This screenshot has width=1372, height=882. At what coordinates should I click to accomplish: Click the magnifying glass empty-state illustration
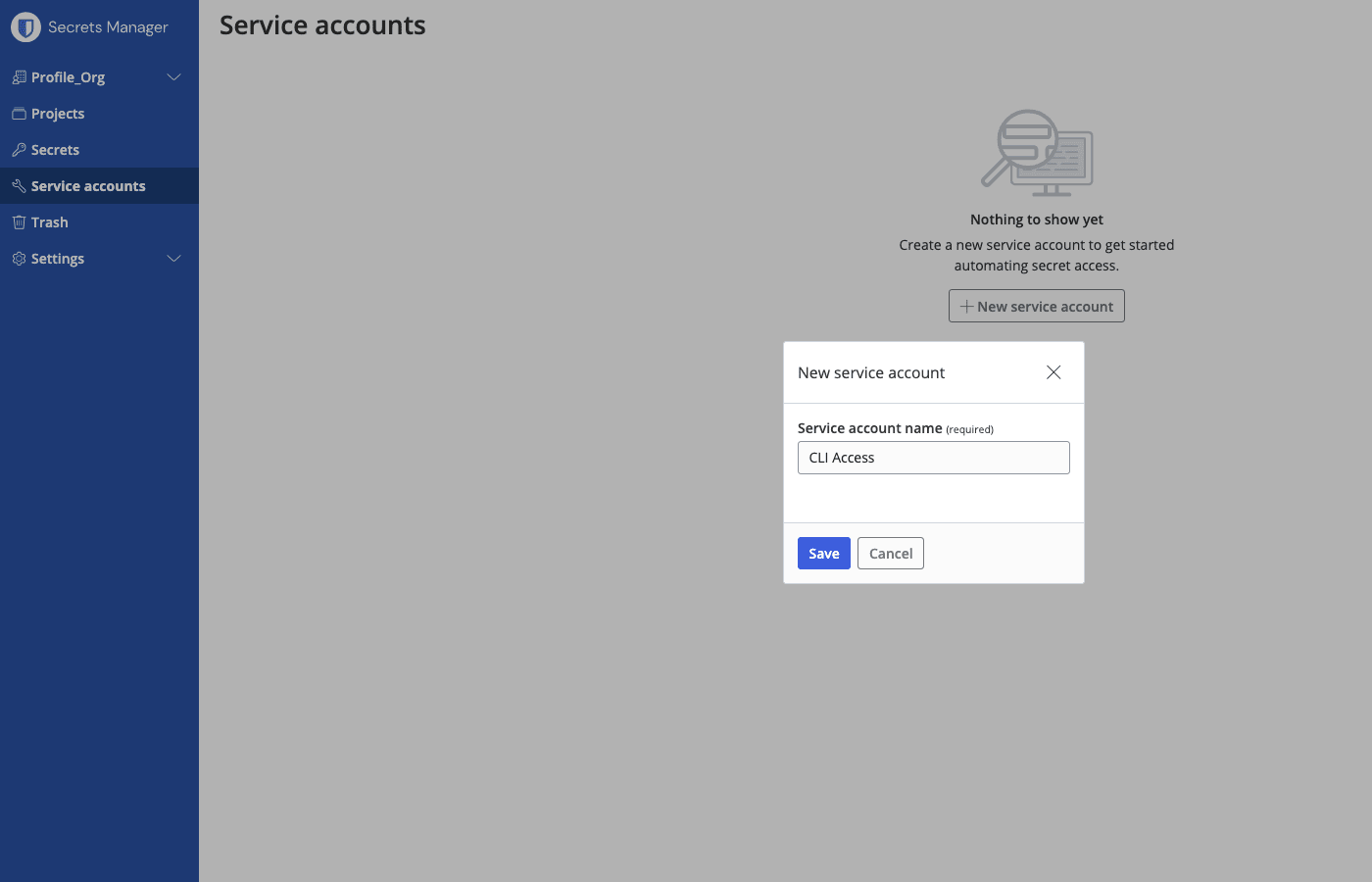click(x=1036, y=152)
